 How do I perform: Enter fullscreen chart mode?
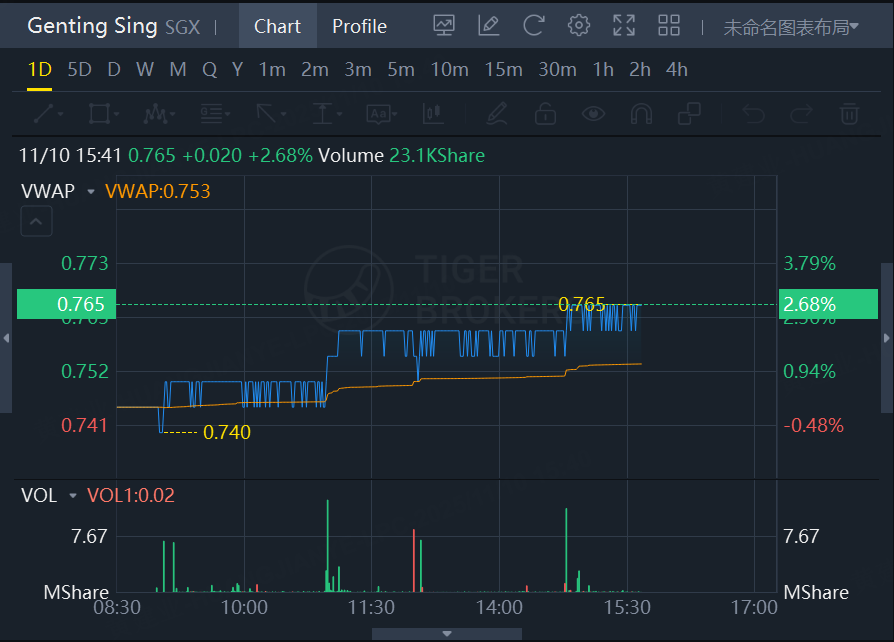623,26
